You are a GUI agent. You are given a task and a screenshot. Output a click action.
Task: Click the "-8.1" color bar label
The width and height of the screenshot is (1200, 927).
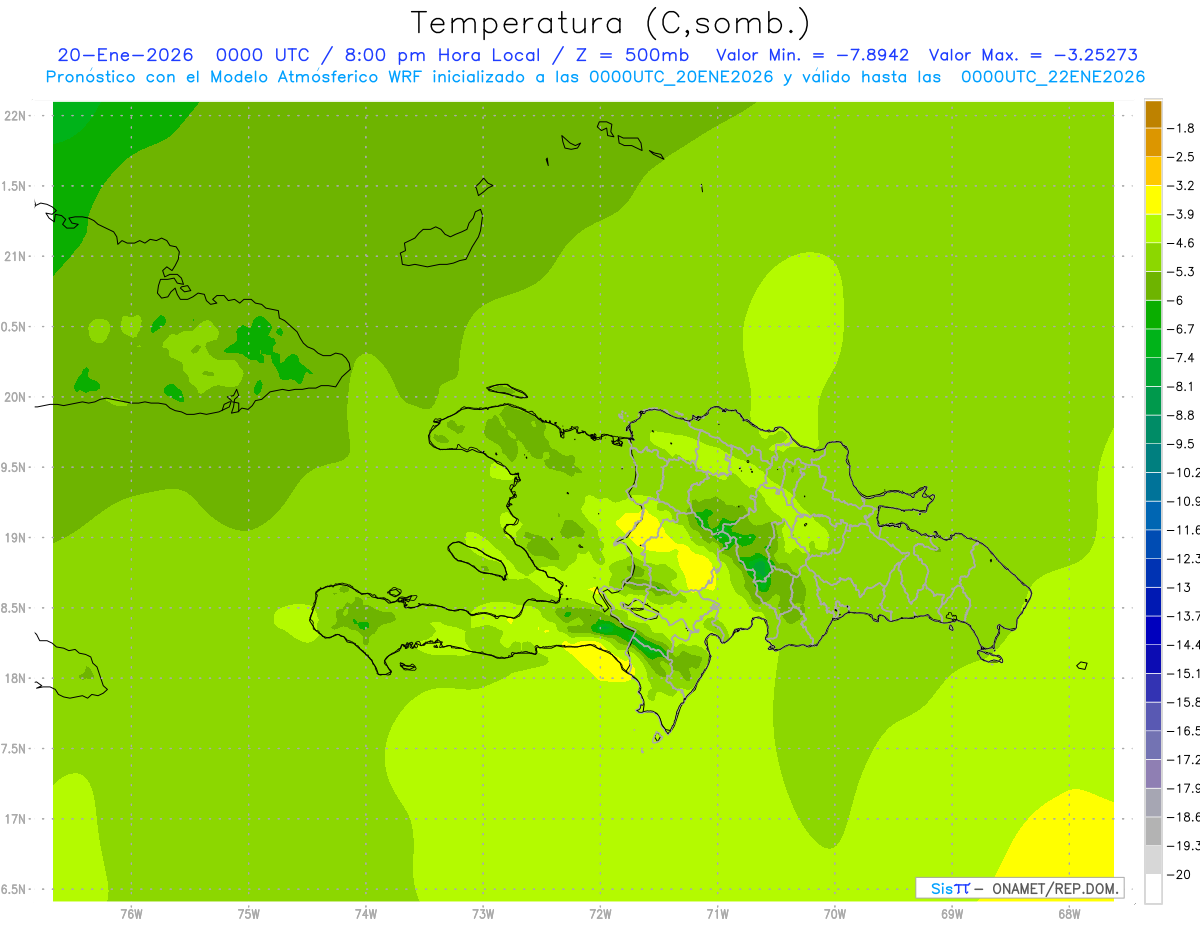[1181, 386]
